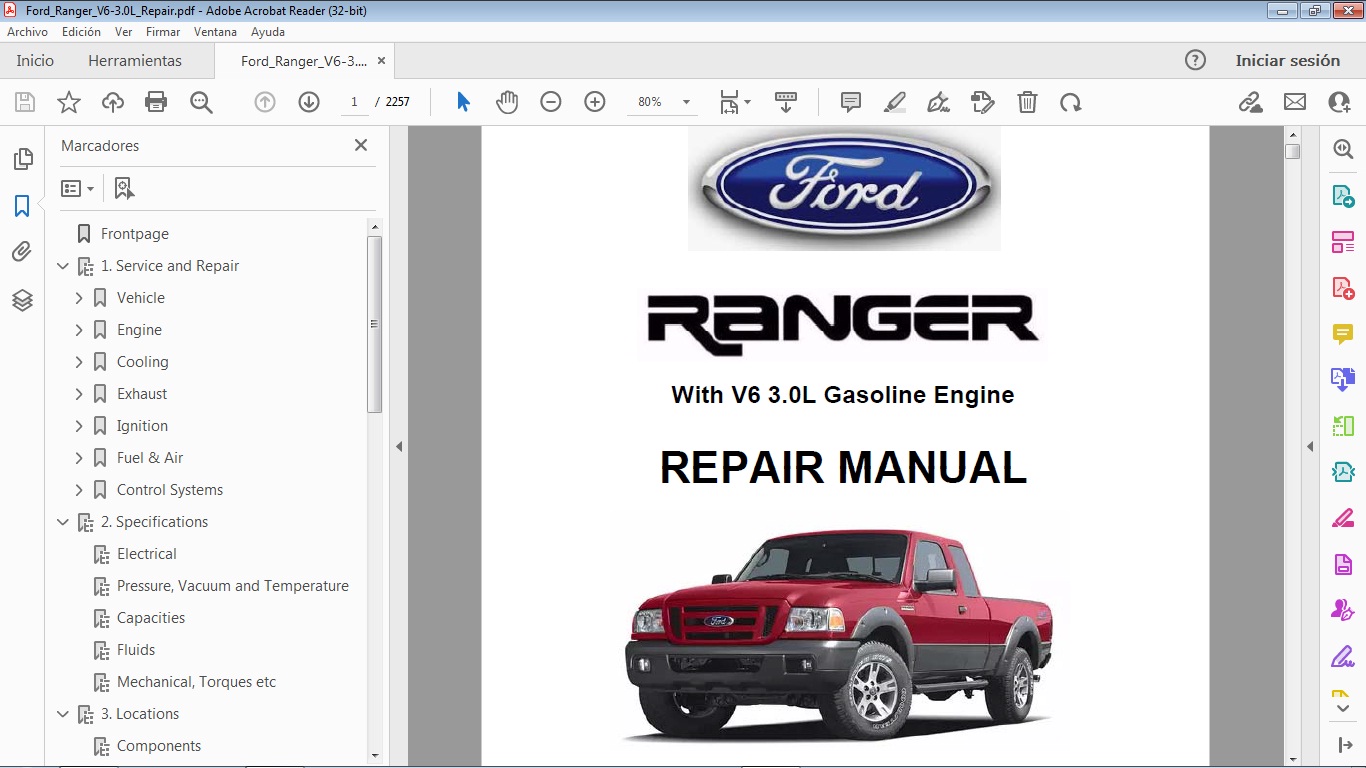Print the document with the printer icon
Screen dimensions: 1366x768
pos(156,101)
